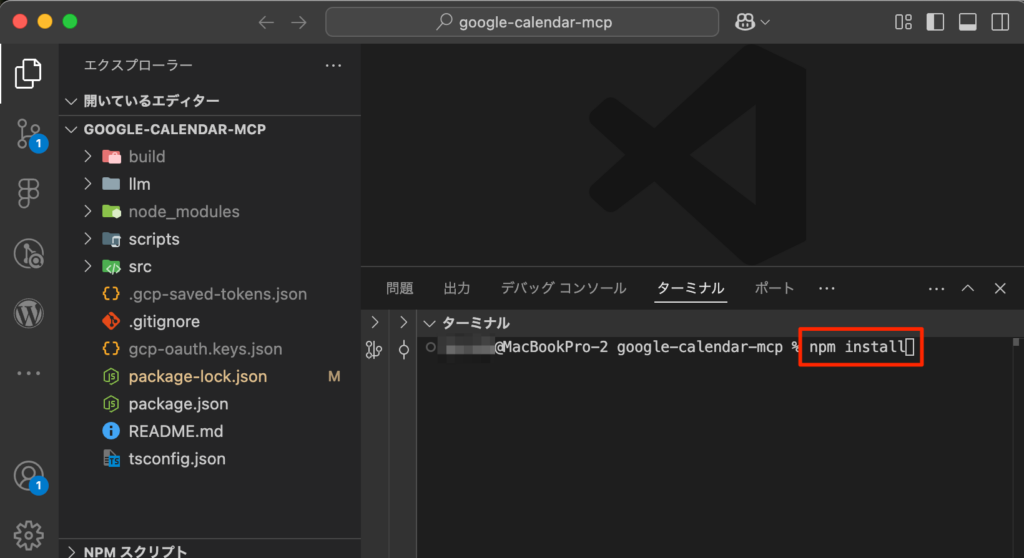This screenshot has height=558, width=1024.
Task: Click the customize layout icon in title bar
Action: [904, 22]
